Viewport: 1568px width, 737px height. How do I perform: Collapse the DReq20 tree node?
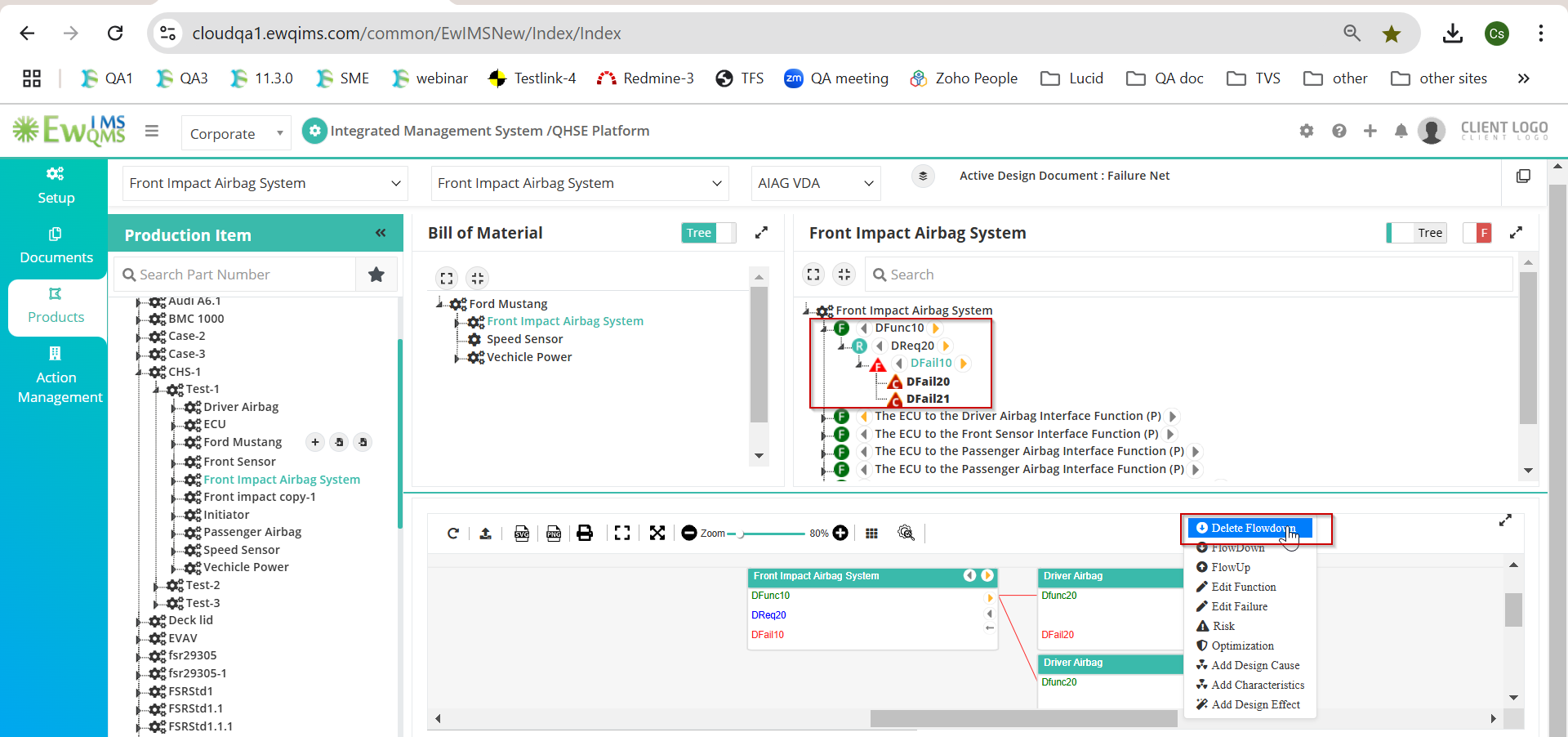coord(842,346)
